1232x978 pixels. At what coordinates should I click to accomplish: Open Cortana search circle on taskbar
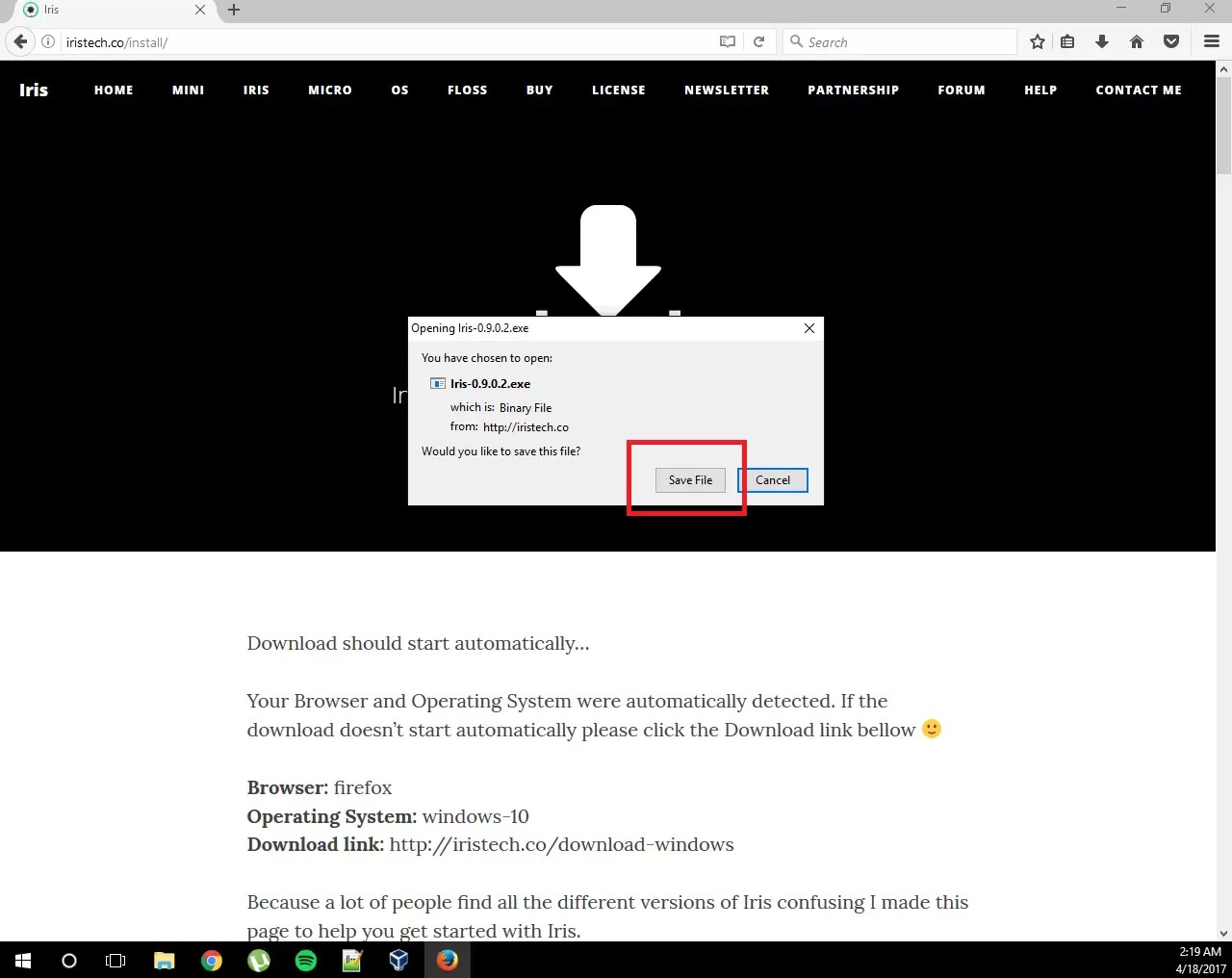point(69,960)
